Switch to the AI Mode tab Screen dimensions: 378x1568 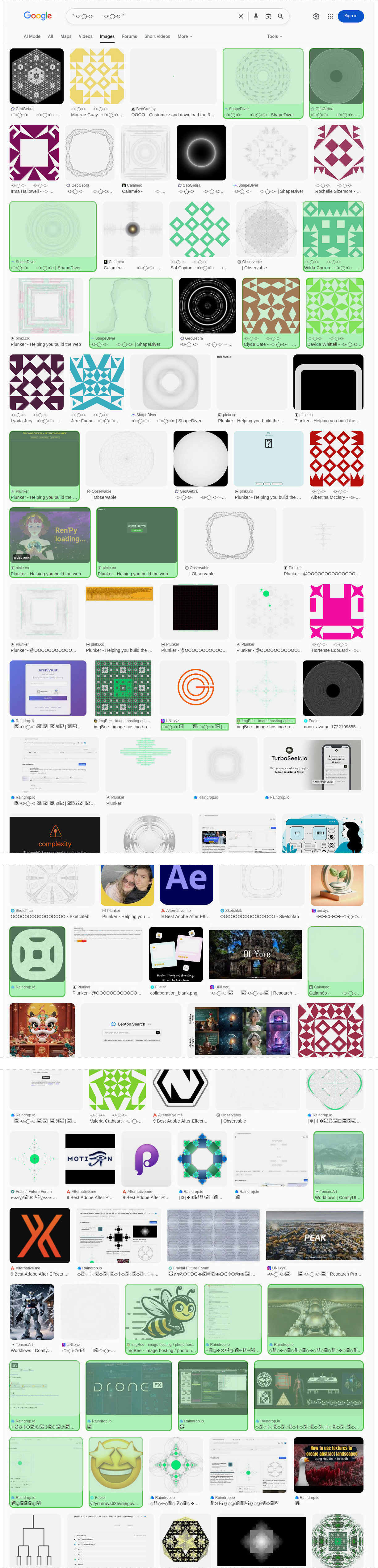[32, 36]
